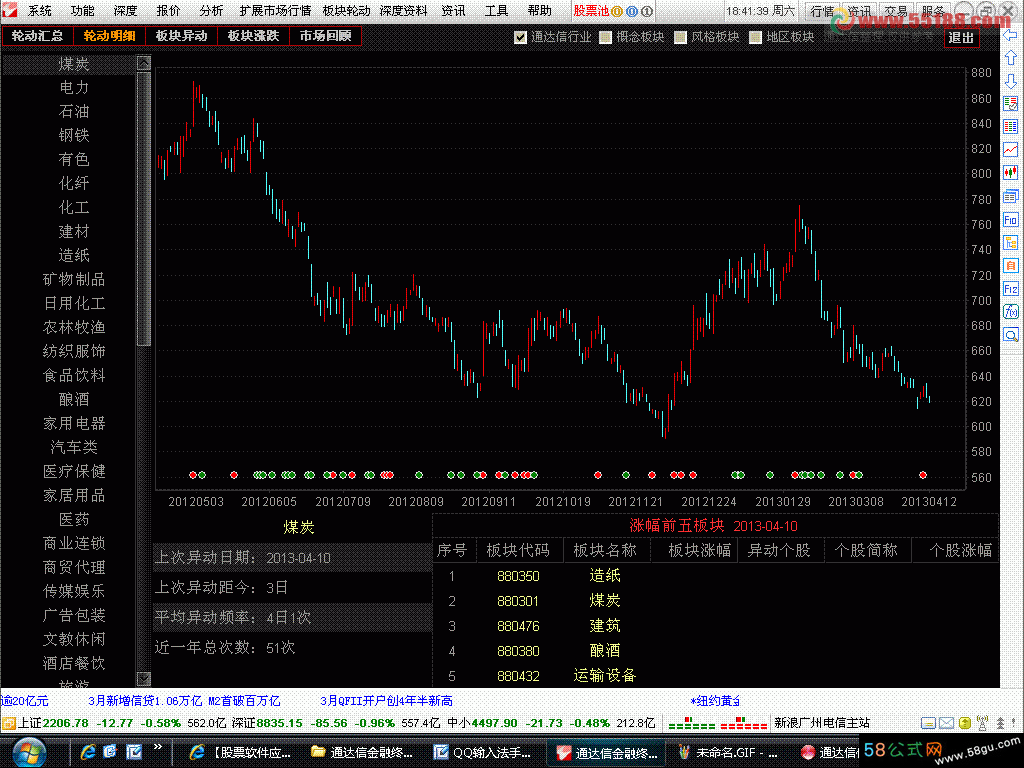Open the candlestick K-line chart icon

[1011, 172]
